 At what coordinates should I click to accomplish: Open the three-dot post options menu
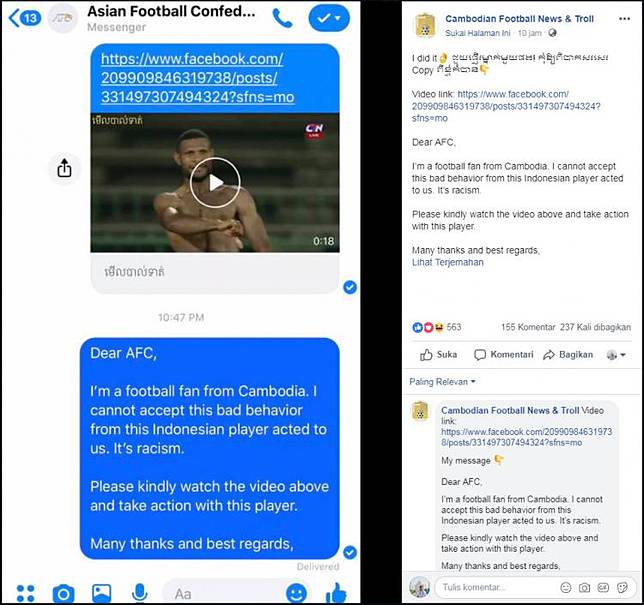[x=624, y=18]
